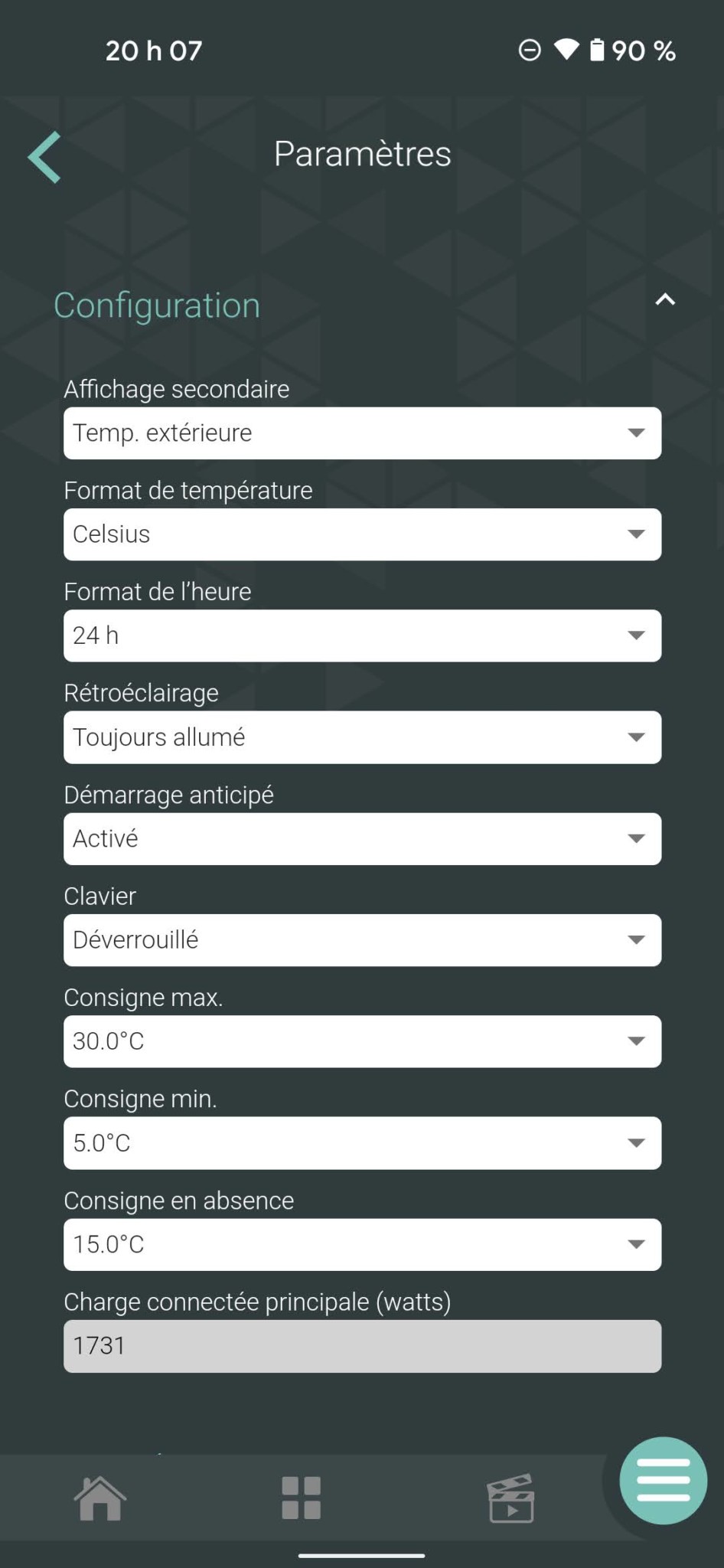The height and width of the screenshot is (1568, 724).
Task: Tap the Wi-Fi status icon
Action: pos(566,51)
